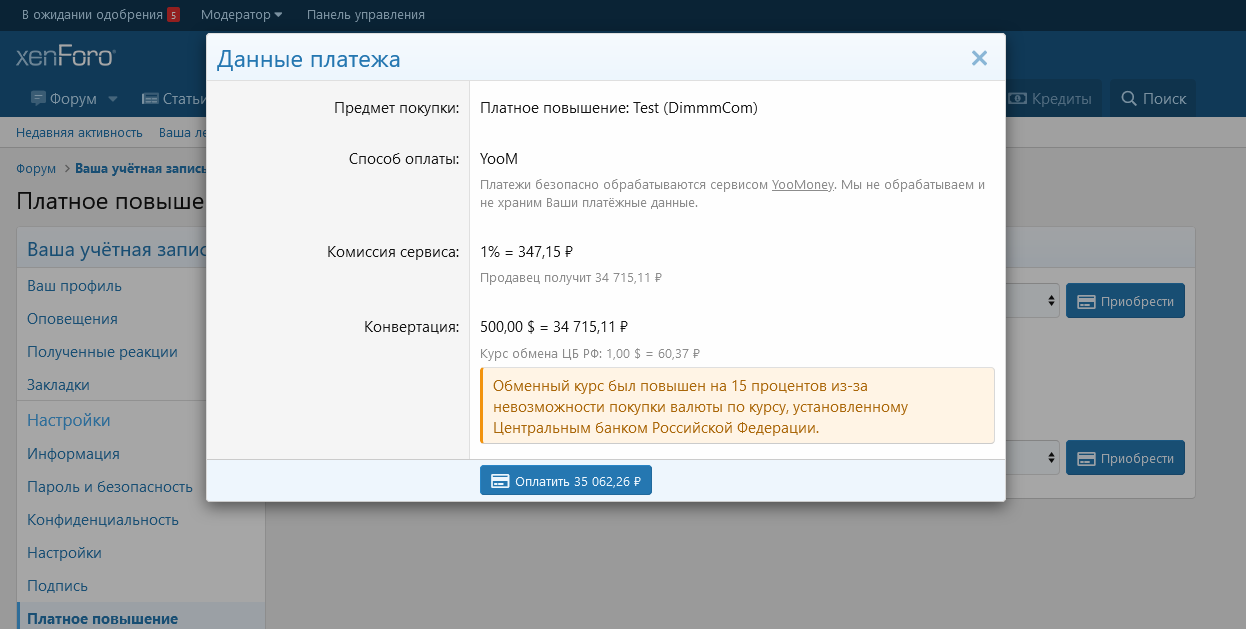Open Недавняя активность link

[79, 132]
